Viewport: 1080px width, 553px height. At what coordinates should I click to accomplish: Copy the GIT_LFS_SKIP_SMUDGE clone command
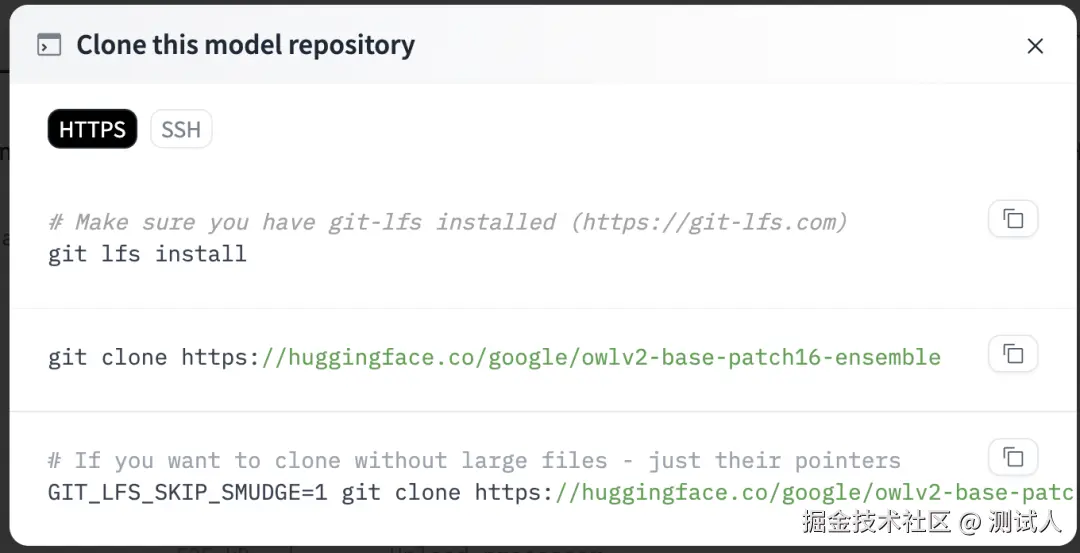[x=1013, y=457]
